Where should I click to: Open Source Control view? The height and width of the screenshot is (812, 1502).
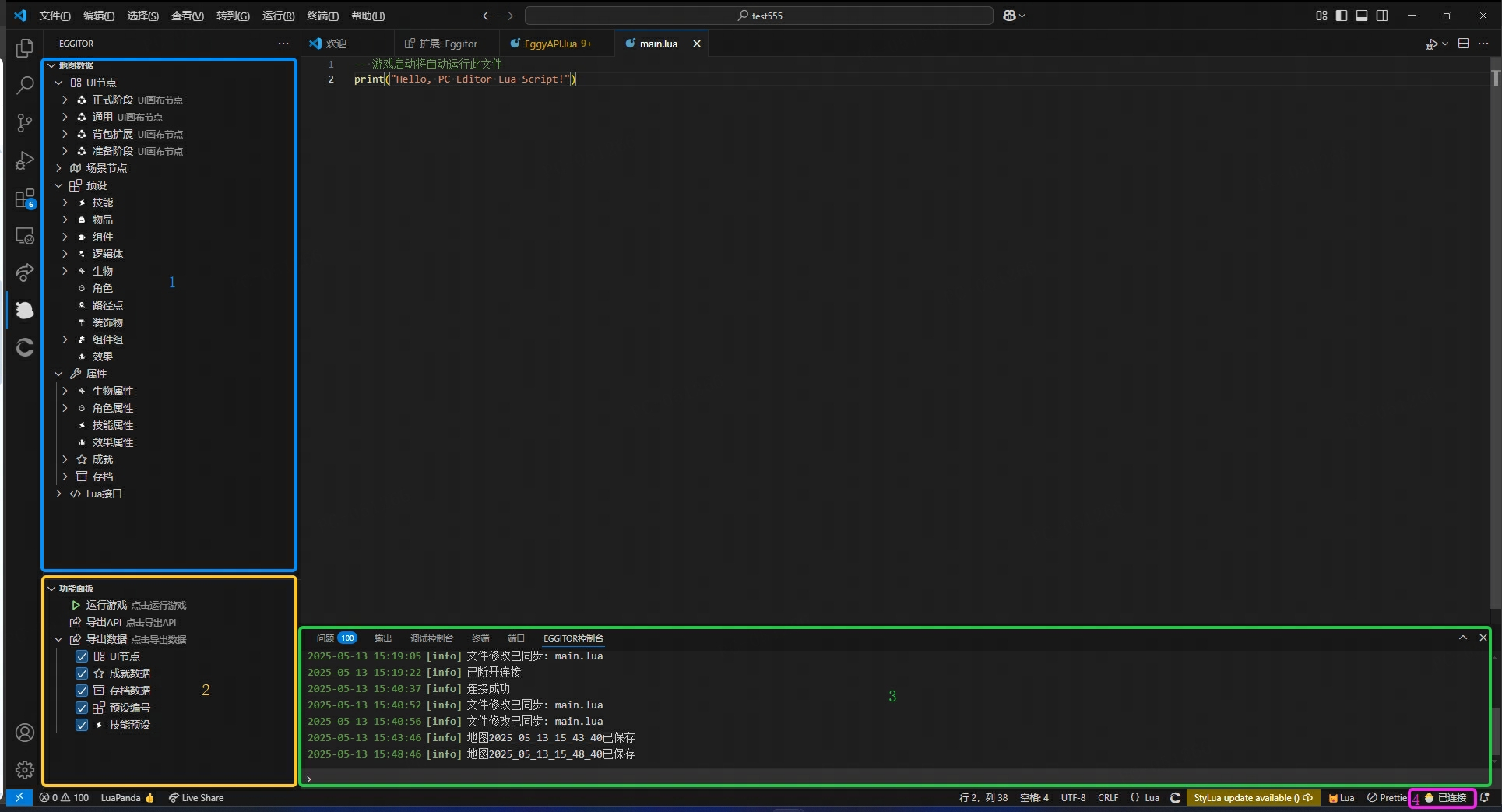[x=25, y=123]
